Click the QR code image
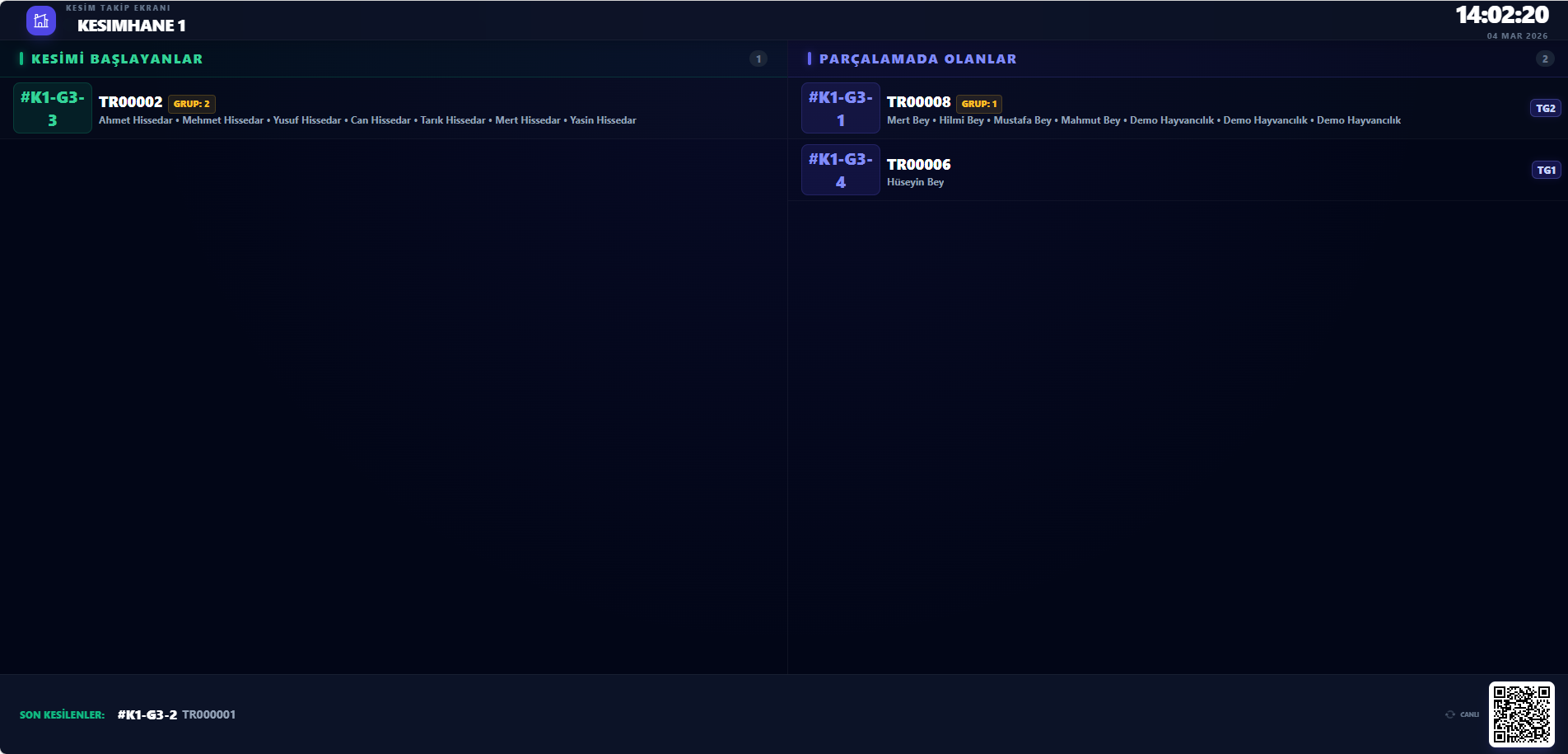 pyautogui.click(x=1521, y=714)
